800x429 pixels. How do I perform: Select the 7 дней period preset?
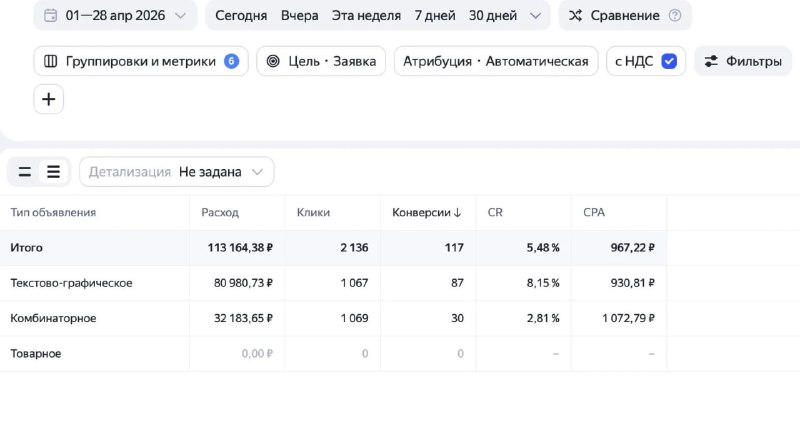435,15
